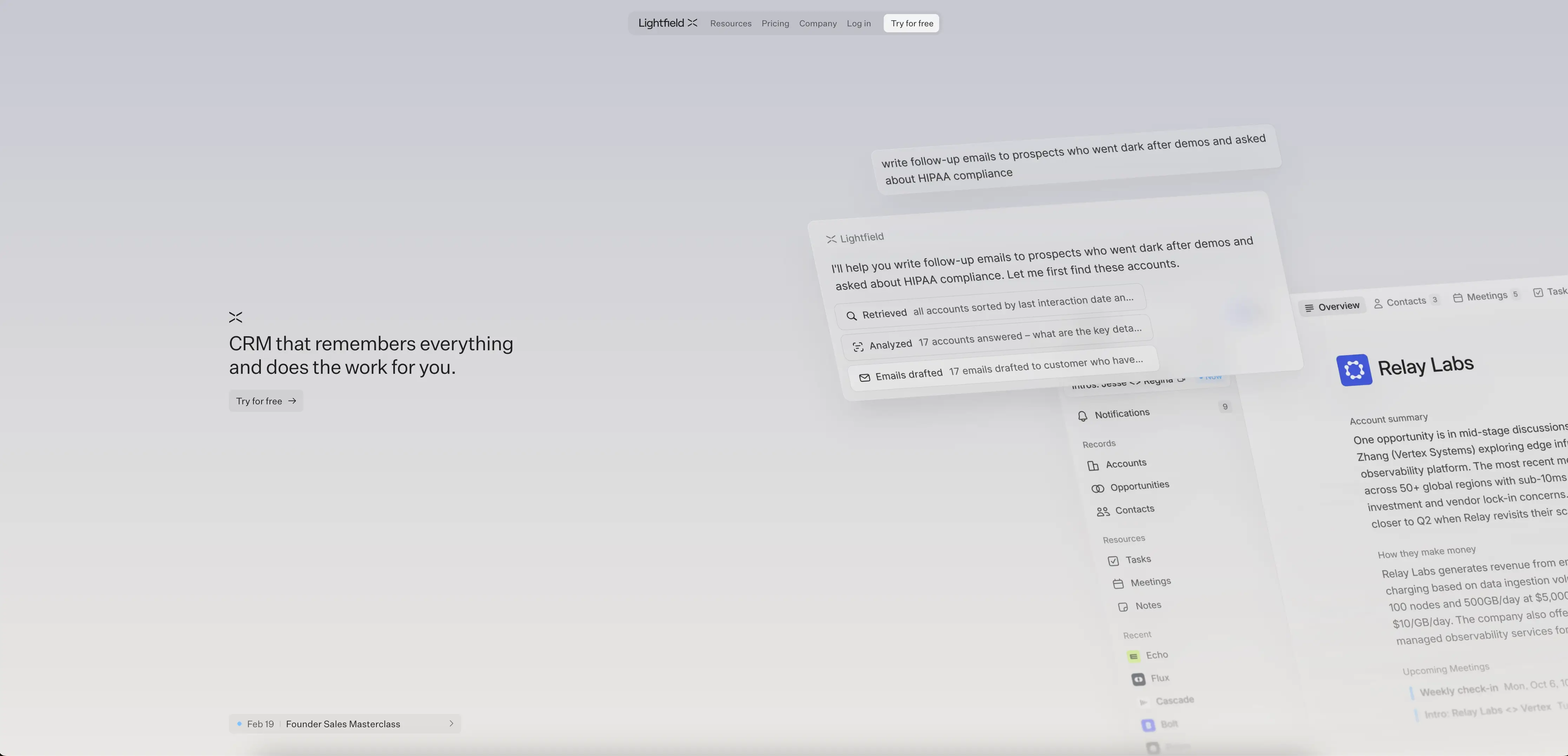Screen dimensions: 1568x756
Task: Click the Notifications bell icon
Action: pyautogui.click(x=1082, y=416)
